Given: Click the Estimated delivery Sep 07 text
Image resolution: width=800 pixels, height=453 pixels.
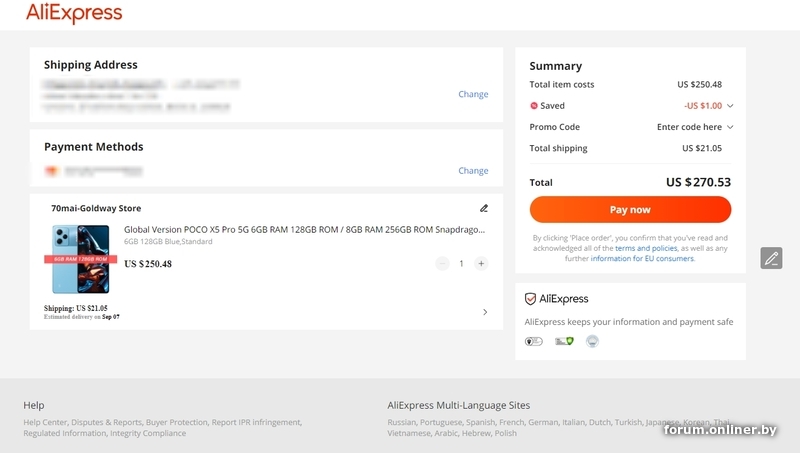Looking at the screenshot, I should tap(82, 317).
